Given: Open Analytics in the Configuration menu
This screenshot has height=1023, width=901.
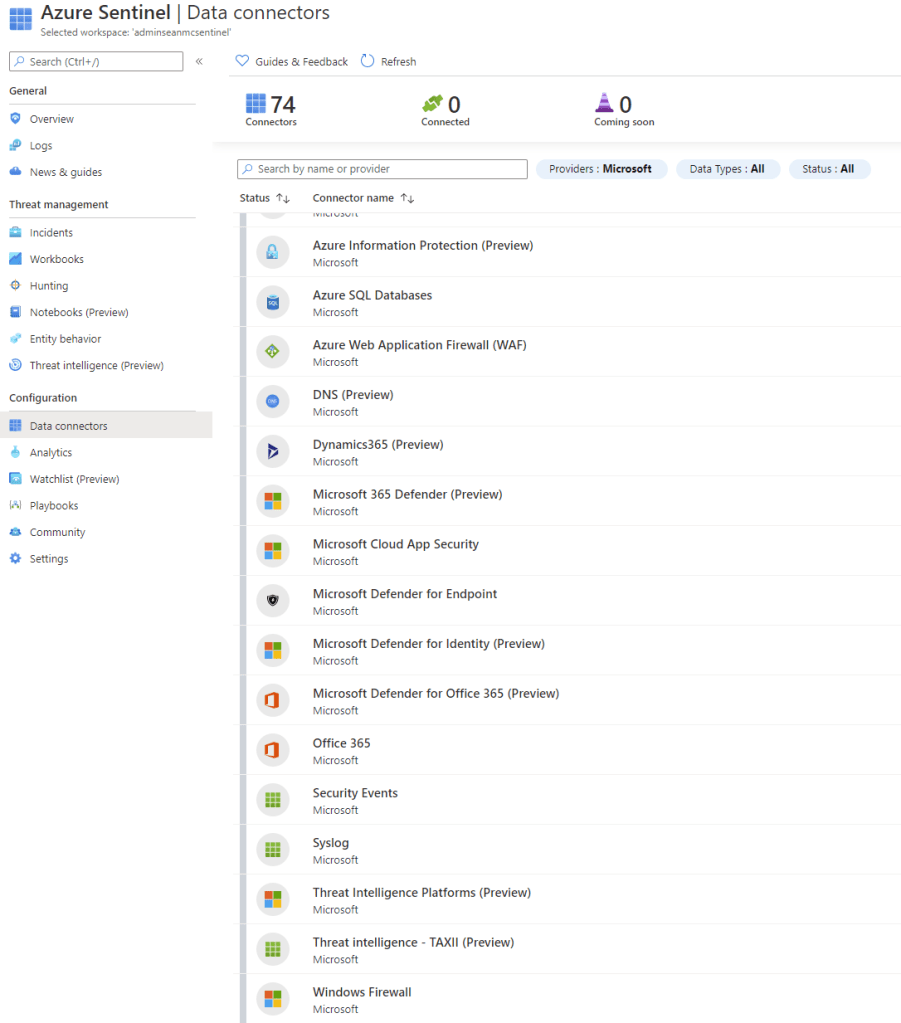Looking at the screenshot, I should [50, 452].
